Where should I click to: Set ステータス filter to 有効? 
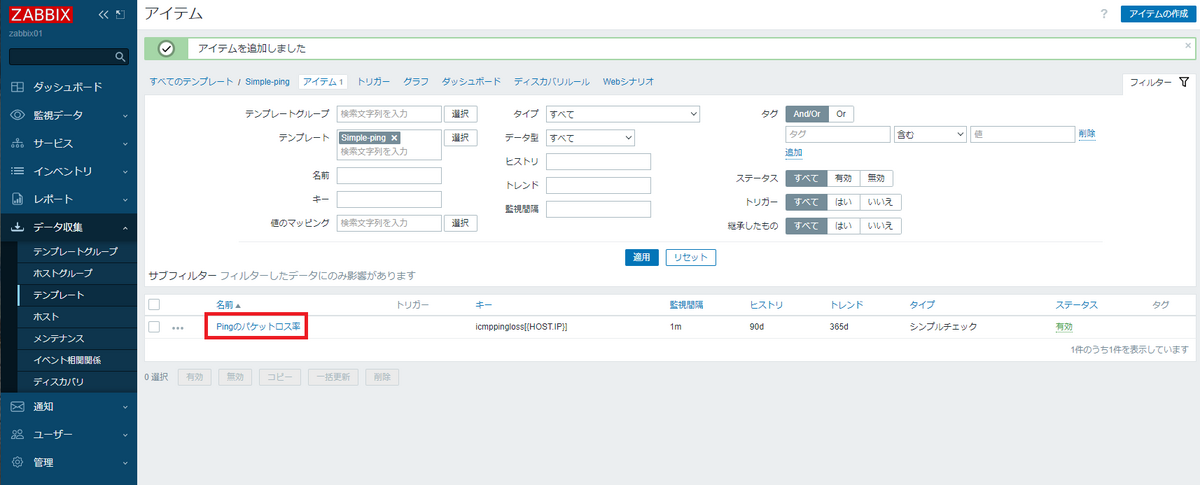[843, 178]
